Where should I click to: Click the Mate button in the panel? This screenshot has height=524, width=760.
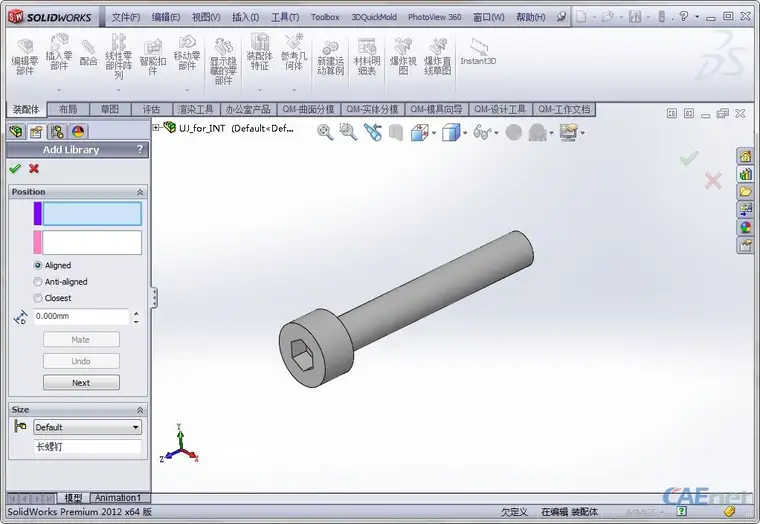coord(81,340)
